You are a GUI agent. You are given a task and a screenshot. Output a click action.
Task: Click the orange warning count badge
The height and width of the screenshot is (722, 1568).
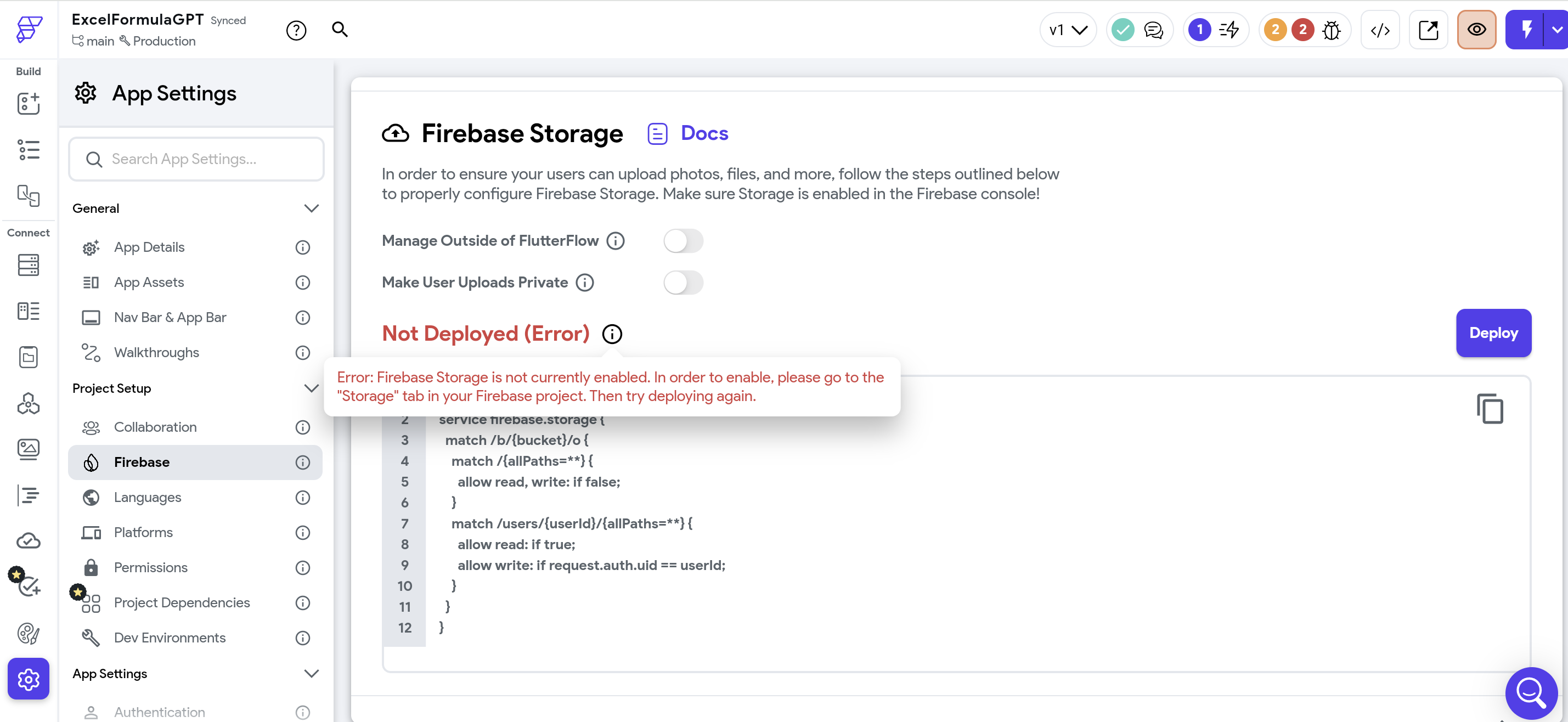pyautogui.click(x=1274, y=29)
